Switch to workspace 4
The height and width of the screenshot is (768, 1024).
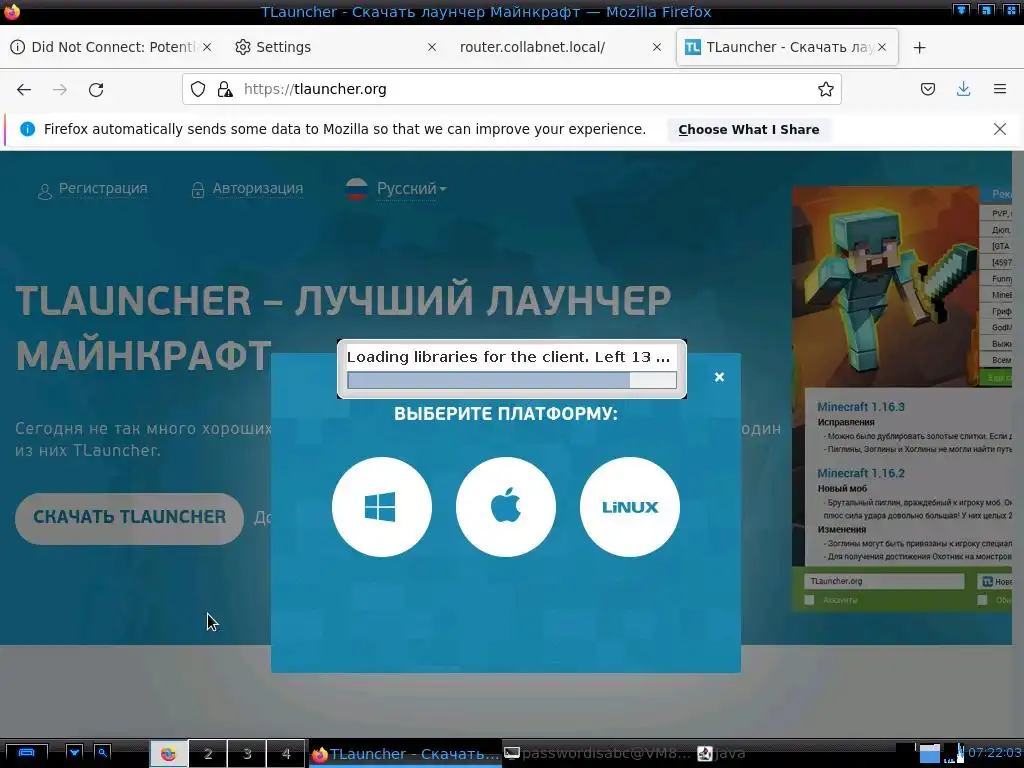(286, 754)
